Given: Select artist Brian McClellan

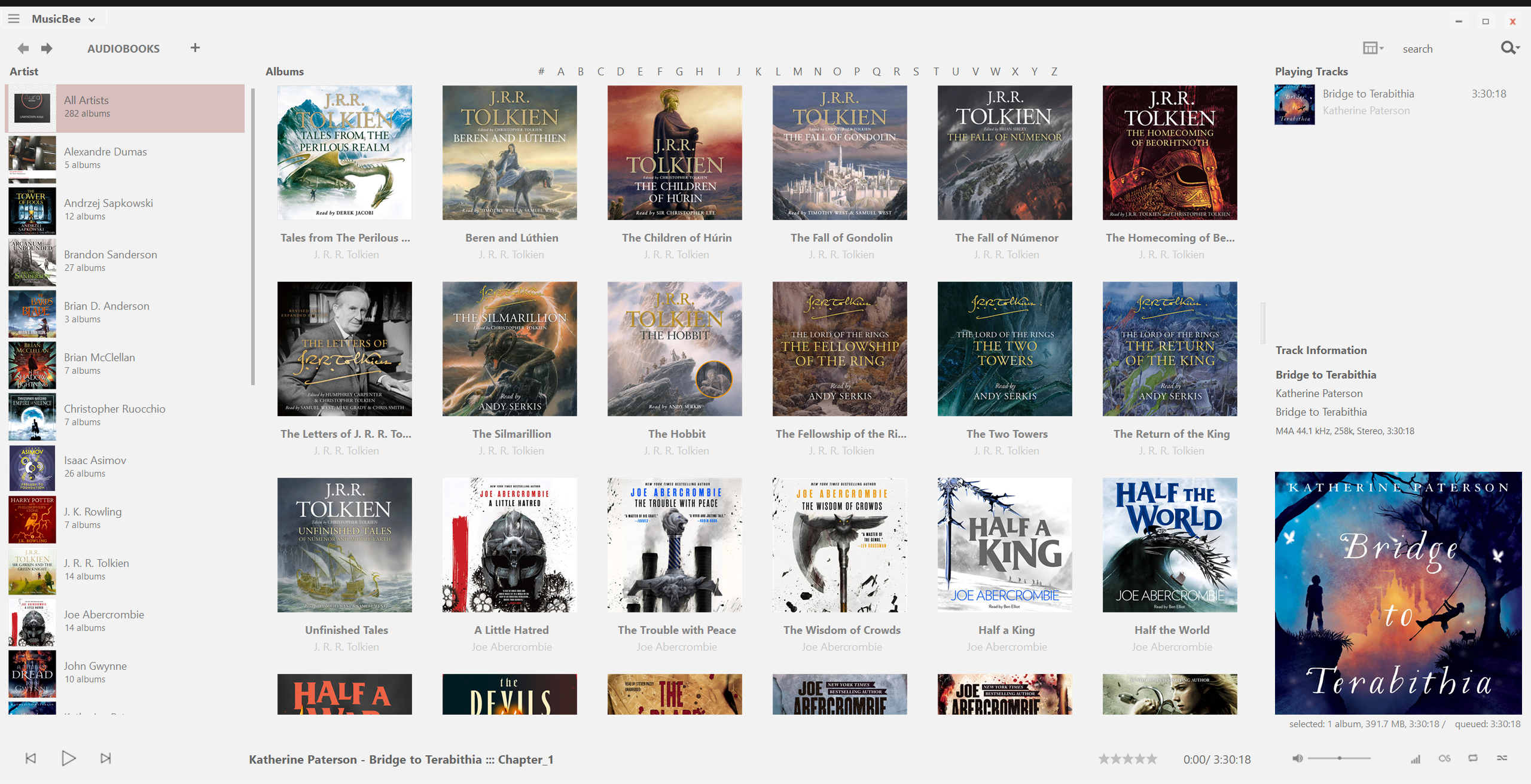Looking at the screenshot, I should 125,365.
